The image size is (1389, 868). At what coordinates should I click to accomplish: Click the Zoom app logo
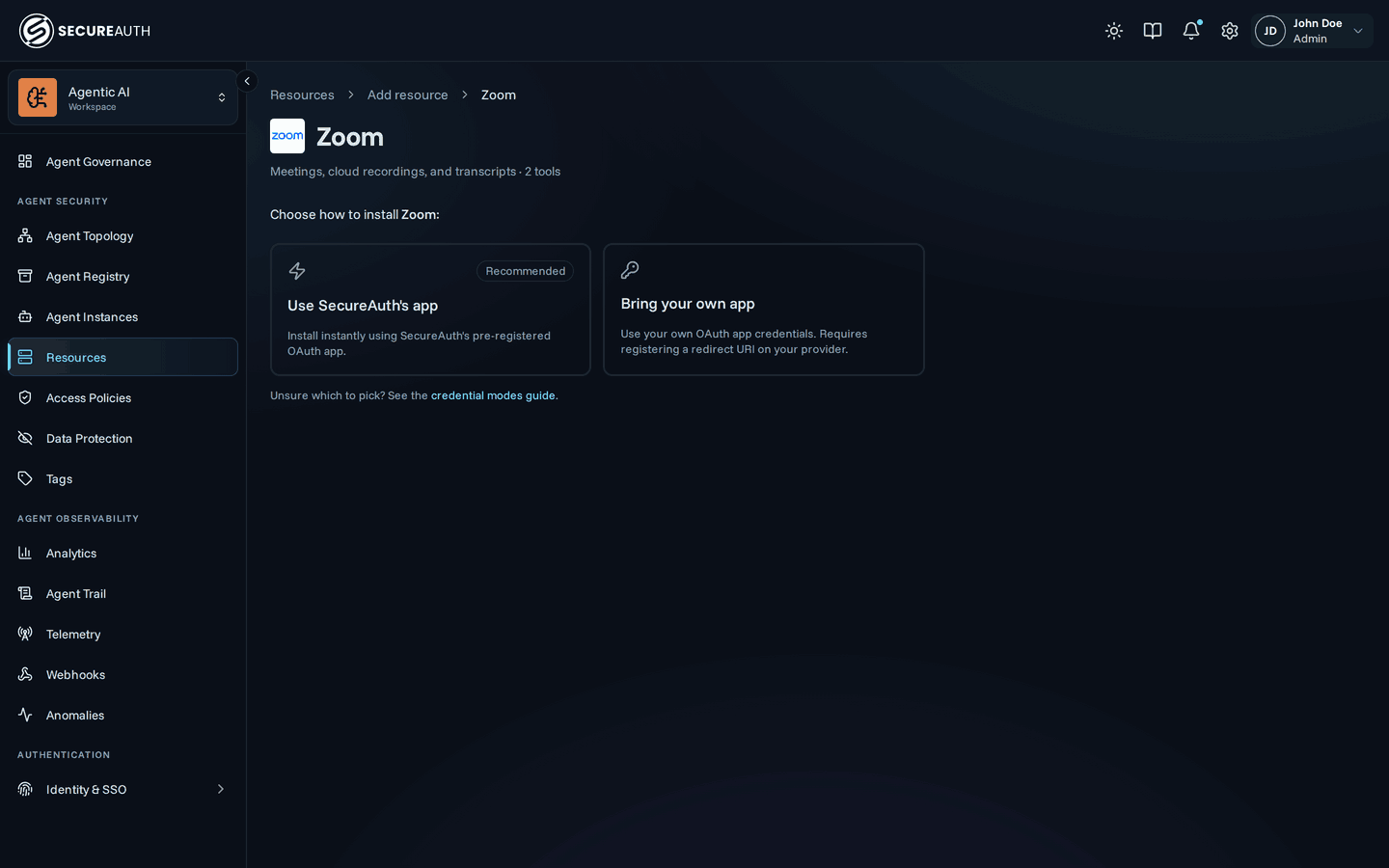[287, 136]
